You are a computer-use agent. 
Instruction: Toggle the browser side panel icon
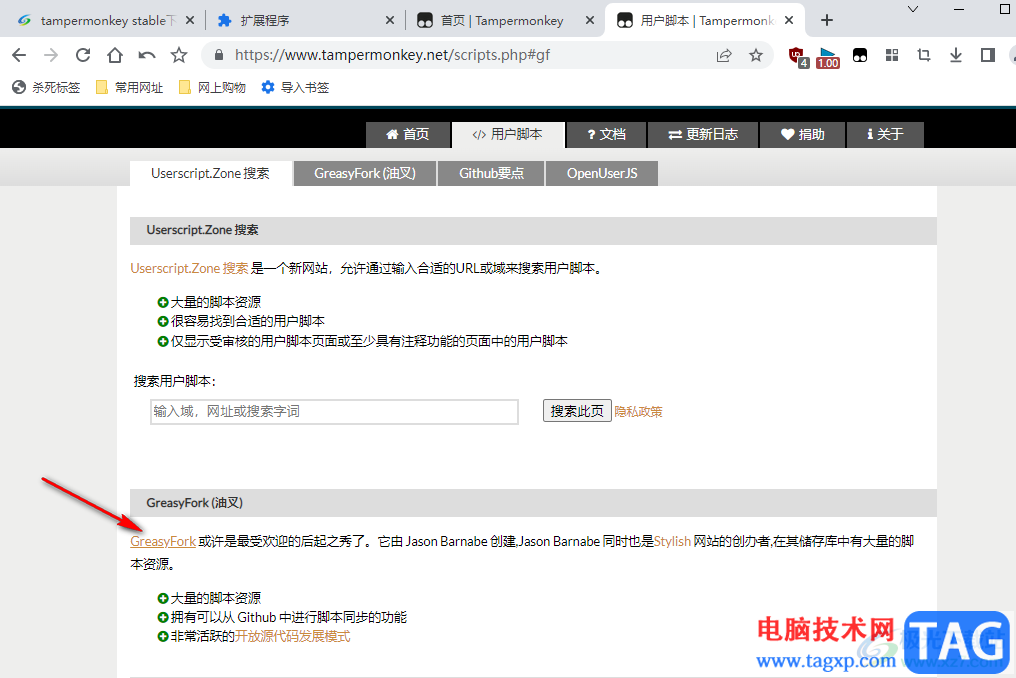(x=987, y=55)
